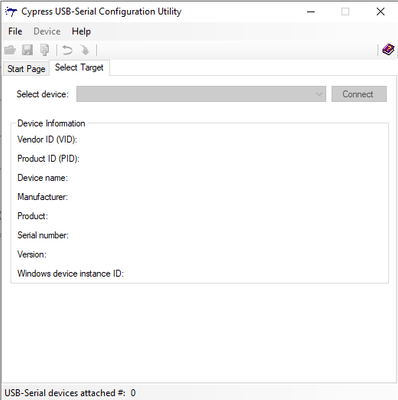Screen dimensions: 398x400
Task: Click the Product label
Action: click(32, 216)
